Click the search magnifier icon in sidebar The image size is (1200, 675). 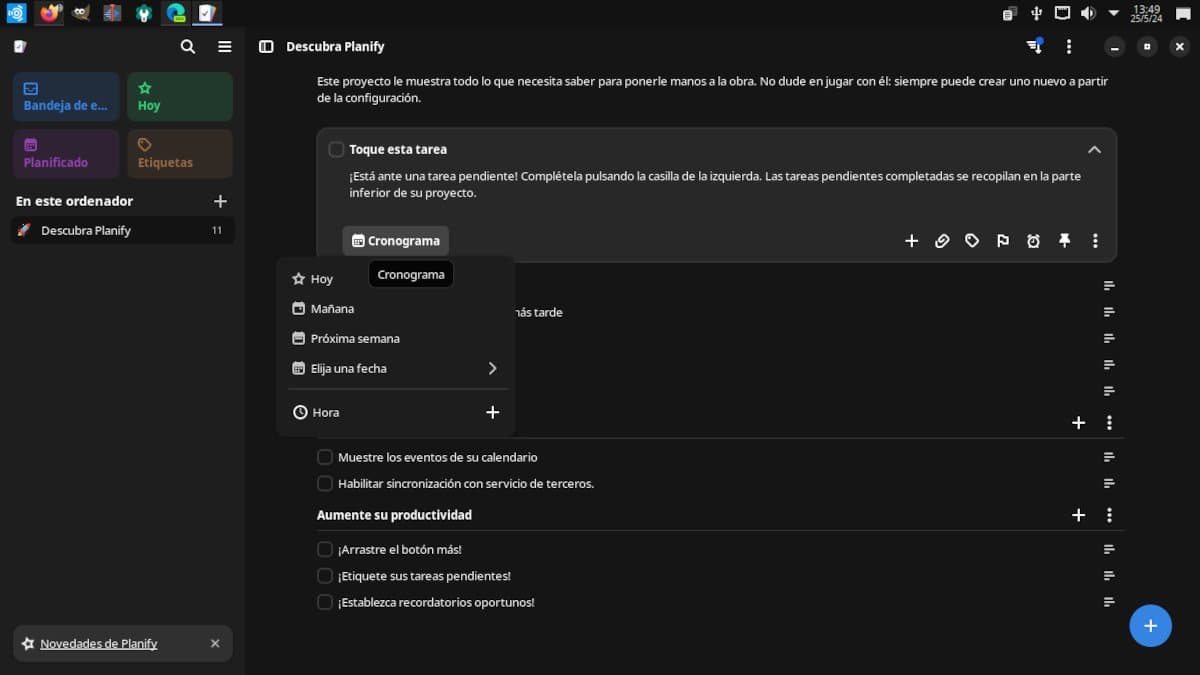187,47
